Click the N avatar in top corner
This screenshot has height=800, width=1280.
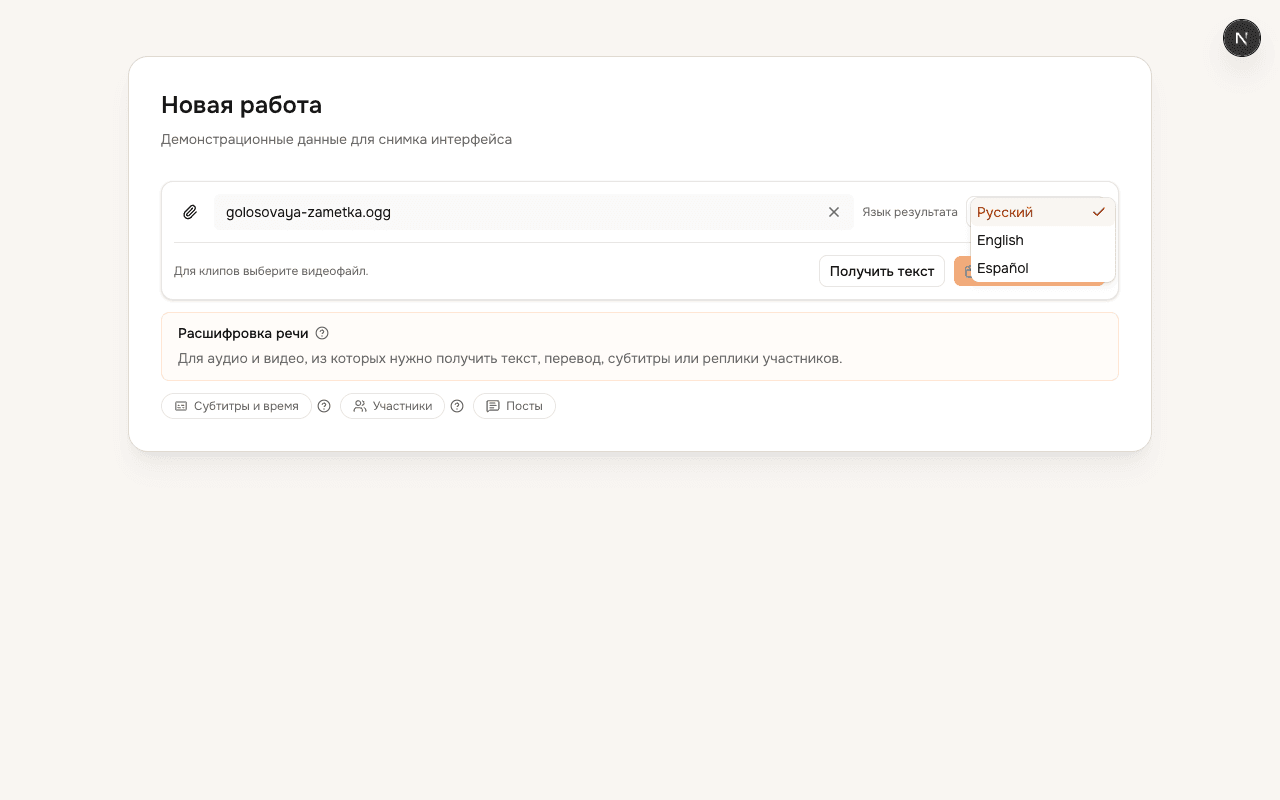(x=1242, y=38)
